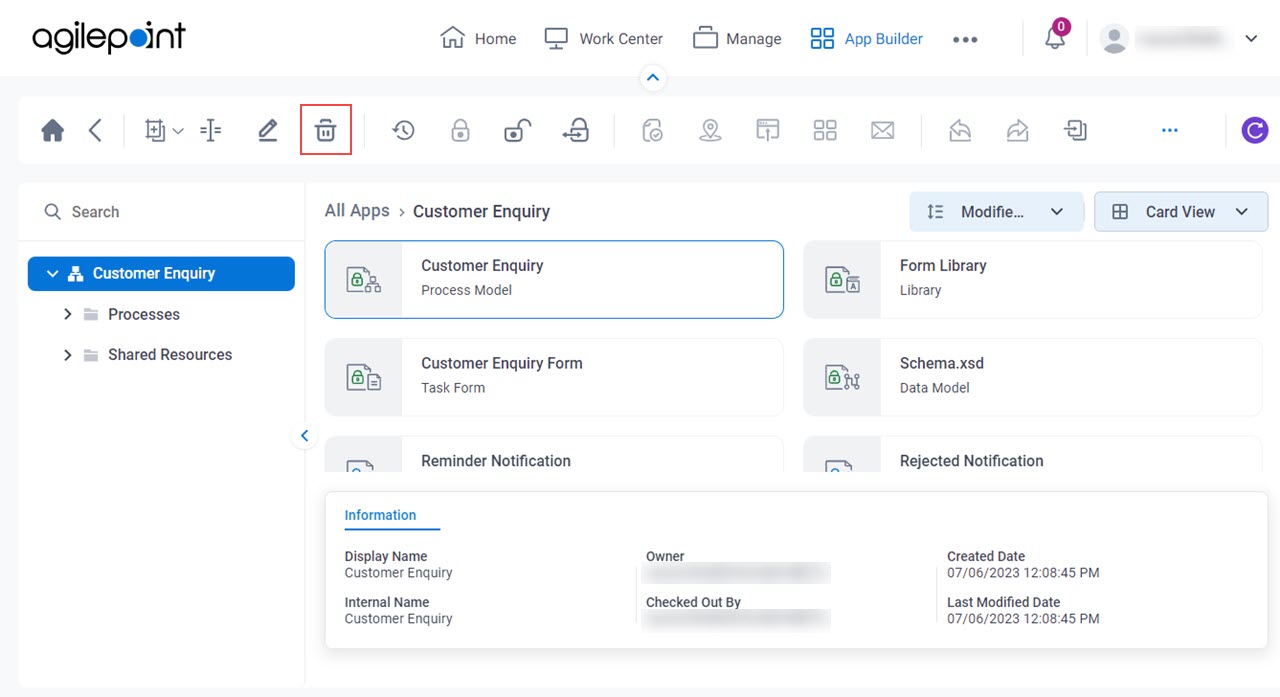Click the Created Date value text
This screenshot has width=1280, height=697.
tap(1023, 573)
